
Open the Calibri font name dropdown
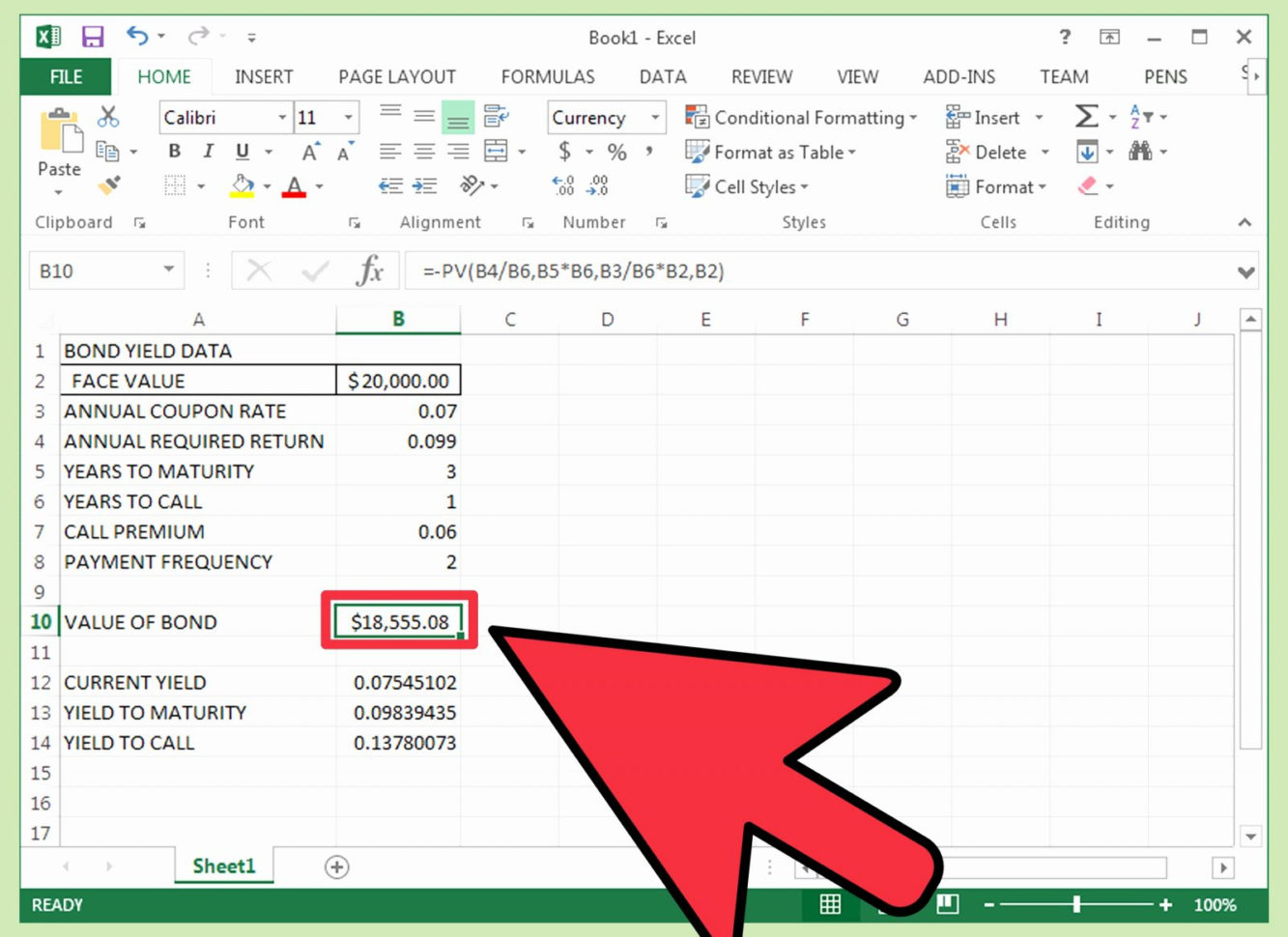click(282, 117)
